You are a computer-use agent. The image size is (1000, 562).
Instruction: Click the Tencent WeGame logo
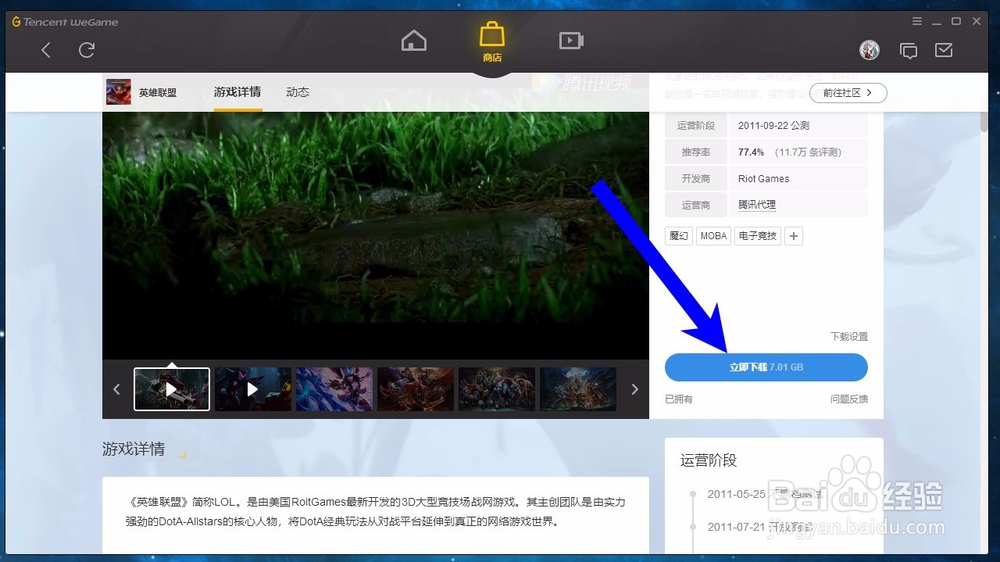(x=65, y=22)
